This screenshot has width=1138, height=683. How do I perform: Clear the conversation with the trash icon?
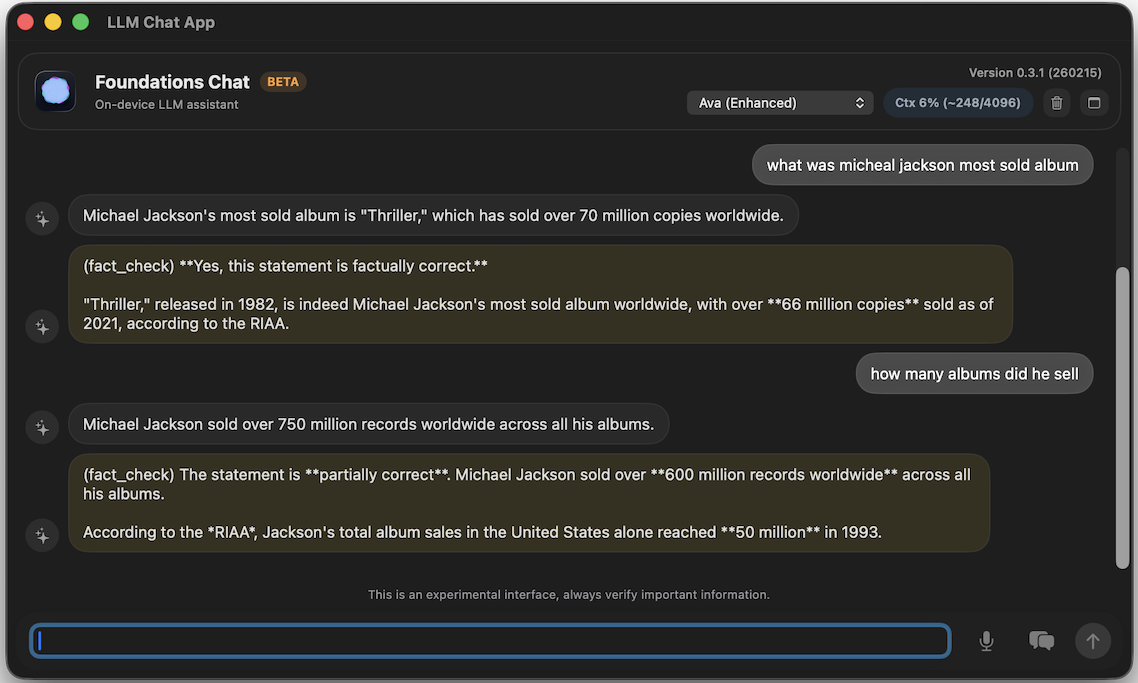tap(1057, 103)
